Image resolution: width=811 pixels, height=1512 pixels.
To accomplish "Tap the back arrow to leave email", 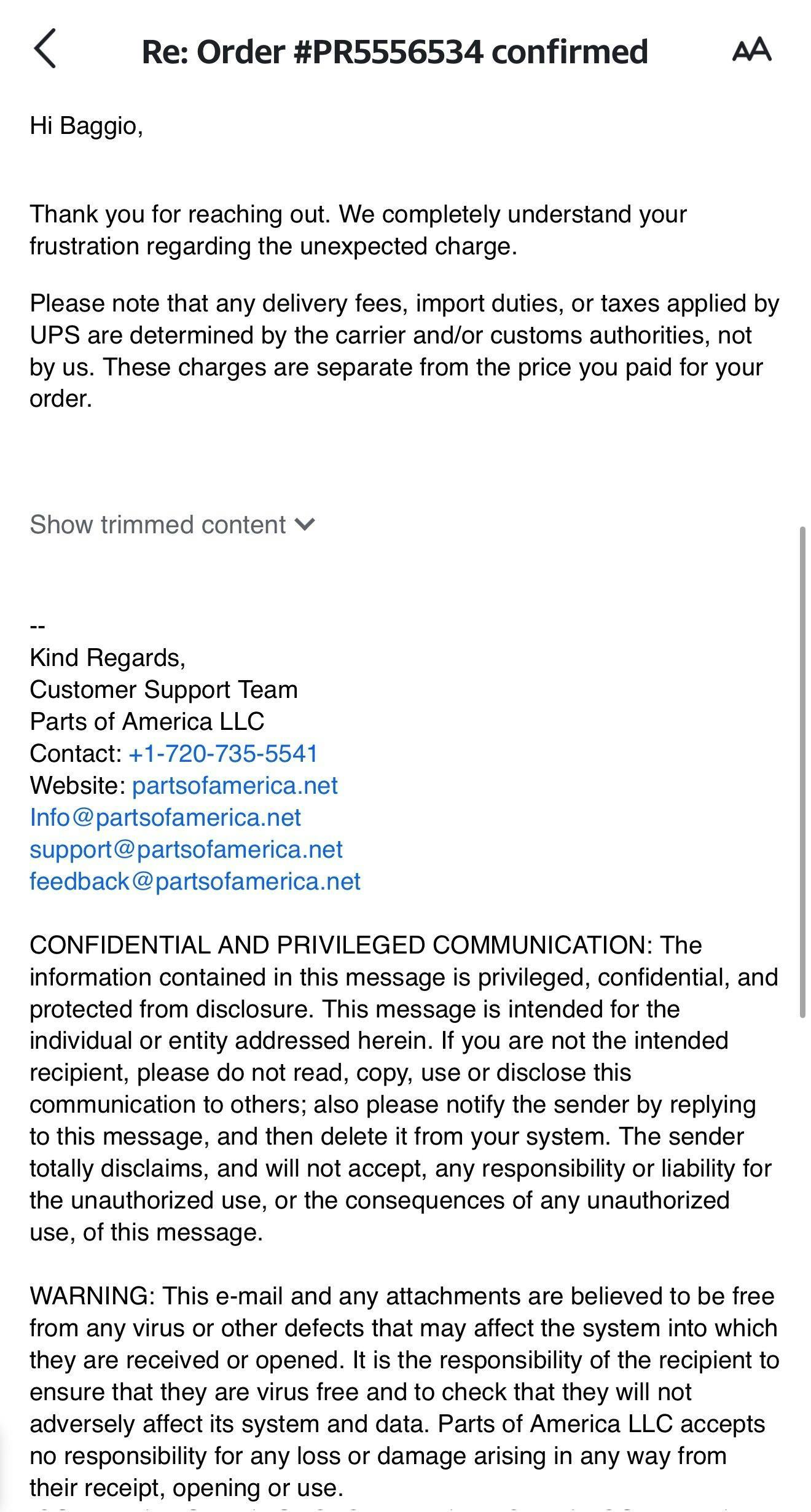I will (x=45, y=49).
